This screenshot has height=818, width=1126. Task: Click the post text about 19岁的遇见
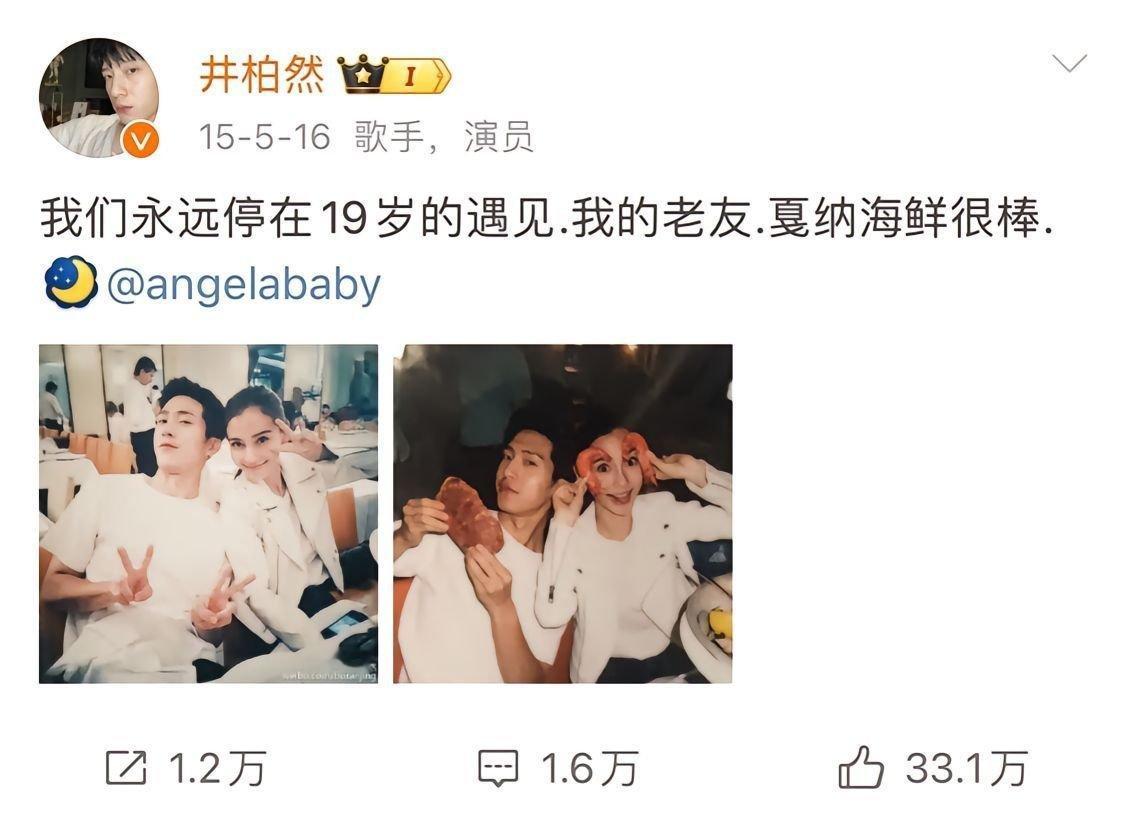tap(546, 218)
